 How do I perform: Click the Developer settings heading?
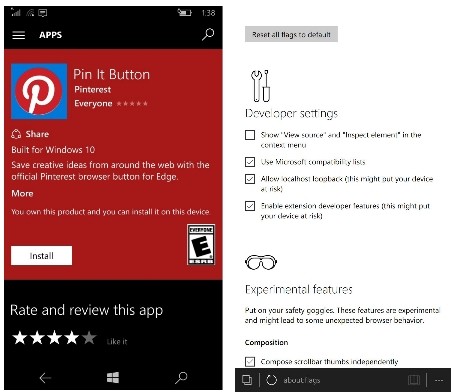click(x=291, y=113)
